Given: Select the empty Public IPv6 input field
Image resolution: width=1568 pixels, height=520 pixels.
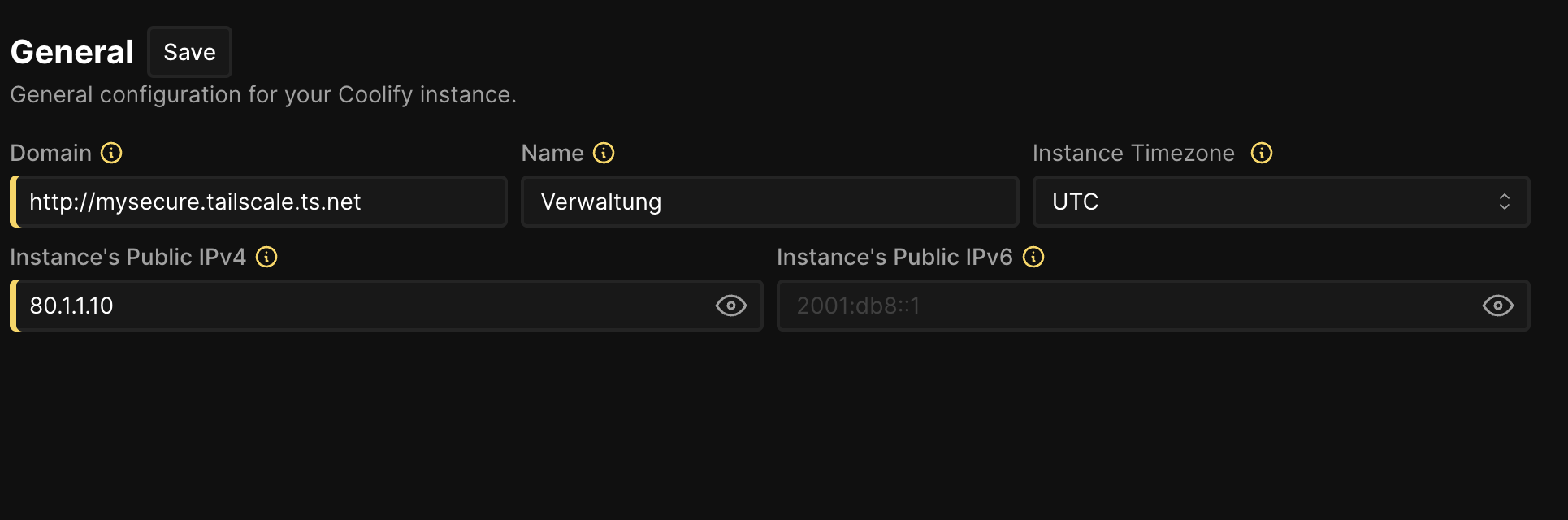Looking at the screenshot, I should [1121, 305].
